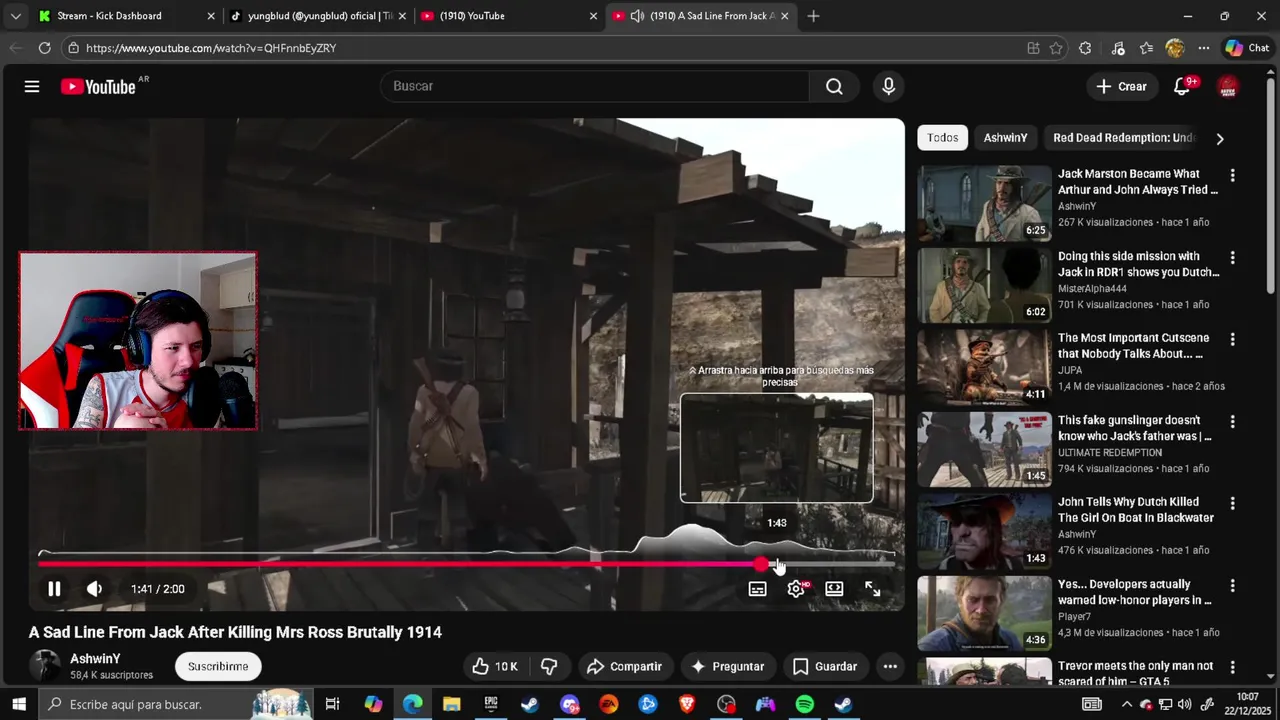Open YouTube notifications bell
This screenshot has height=720, width=1280.
coord(1182,86)
